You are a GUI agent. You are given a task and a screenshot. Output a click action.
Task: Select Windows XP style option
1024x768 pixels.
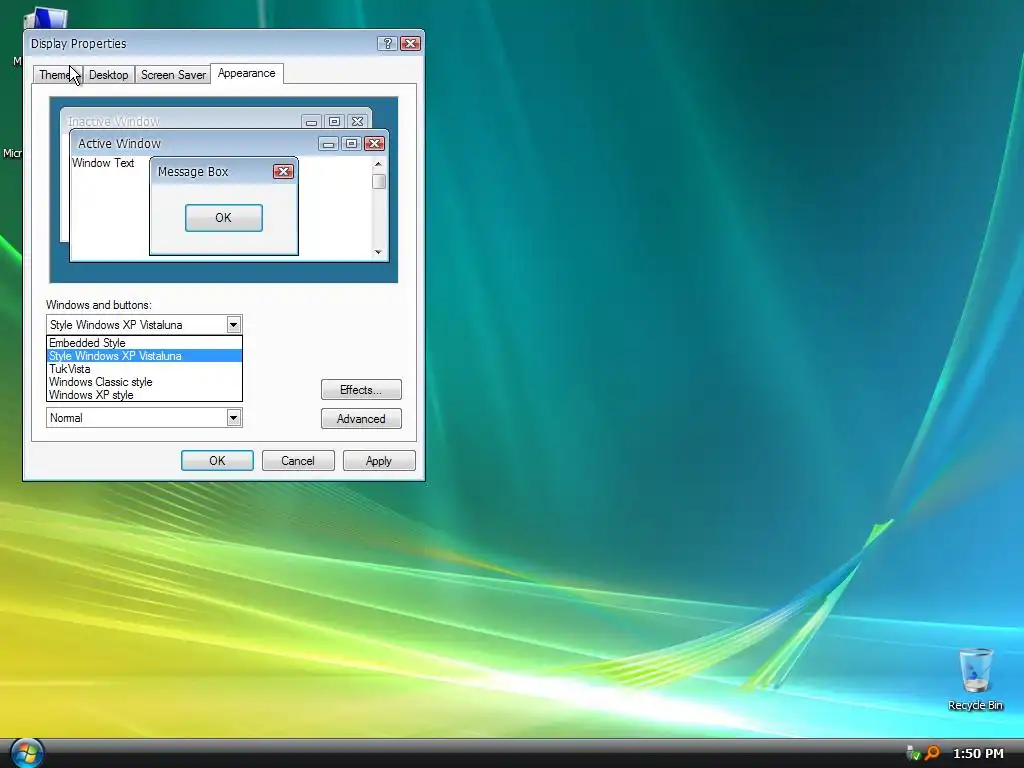tap(144, 395)
